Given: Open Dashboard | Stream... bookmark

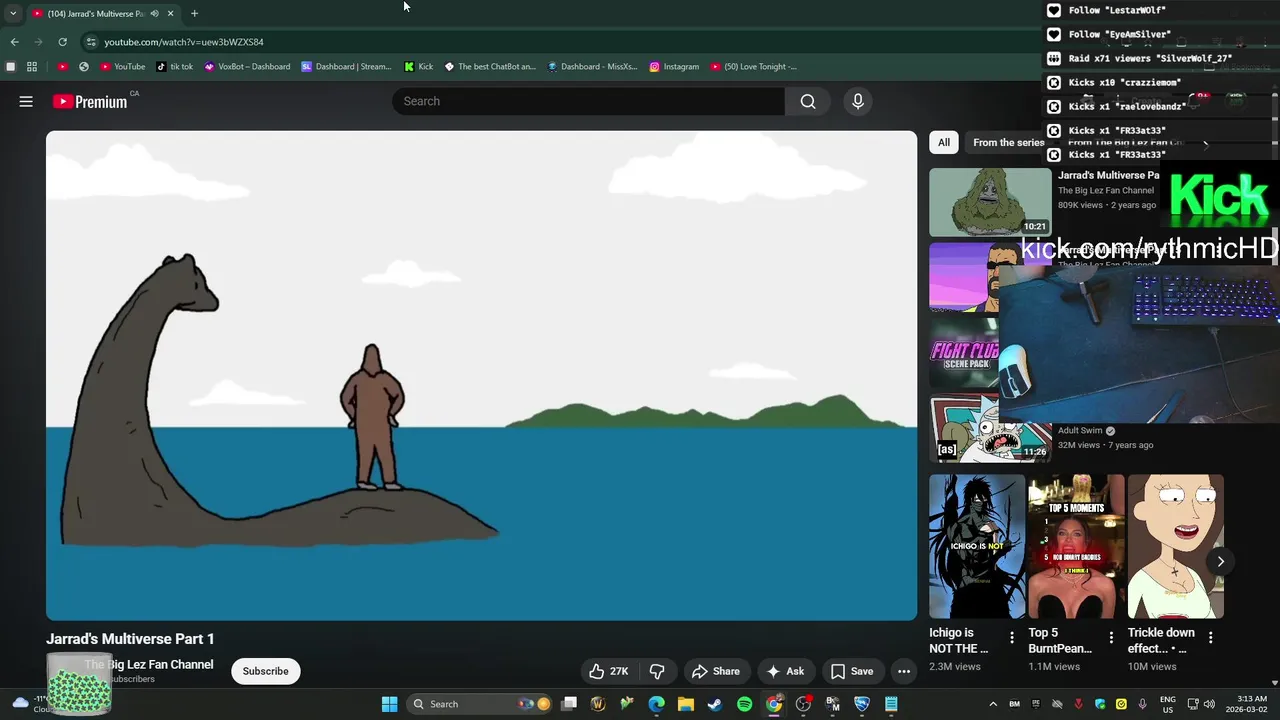Looking at the screenshot, I should click(x=346, y=67).
